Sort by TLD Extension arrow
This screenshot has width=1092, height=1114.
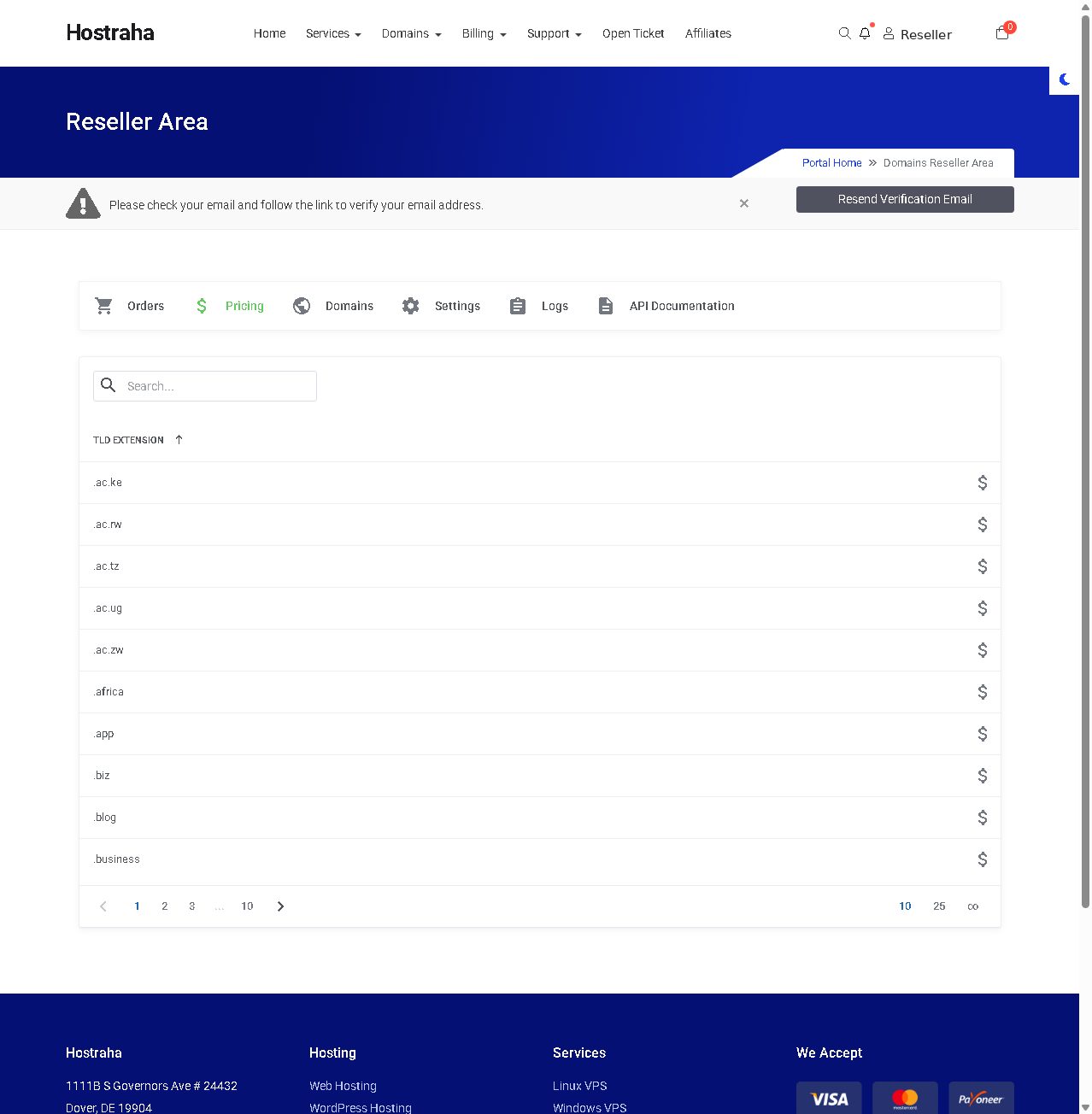pyautogui.click(x=179, y=440)
